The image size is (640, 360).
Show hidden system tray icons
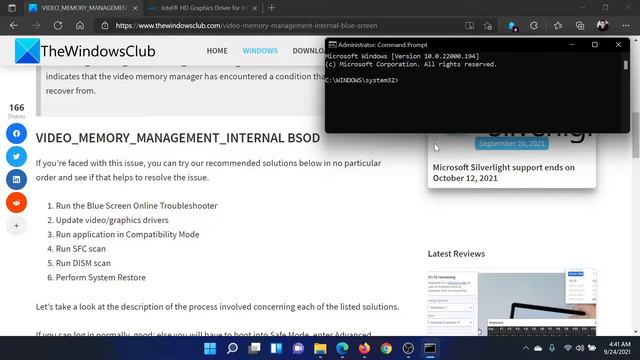[526, 348]
